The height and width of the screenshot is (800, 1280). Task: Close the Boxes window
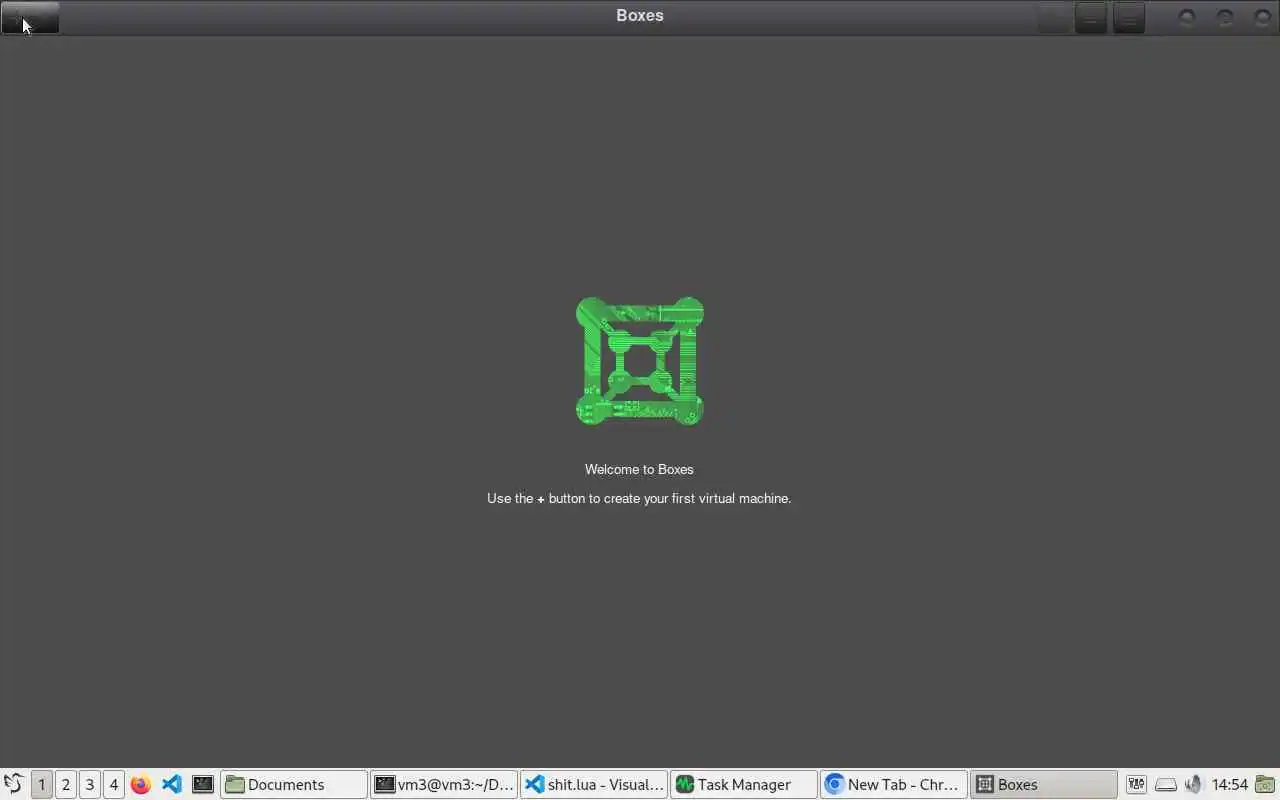(x=1263, y=17)
